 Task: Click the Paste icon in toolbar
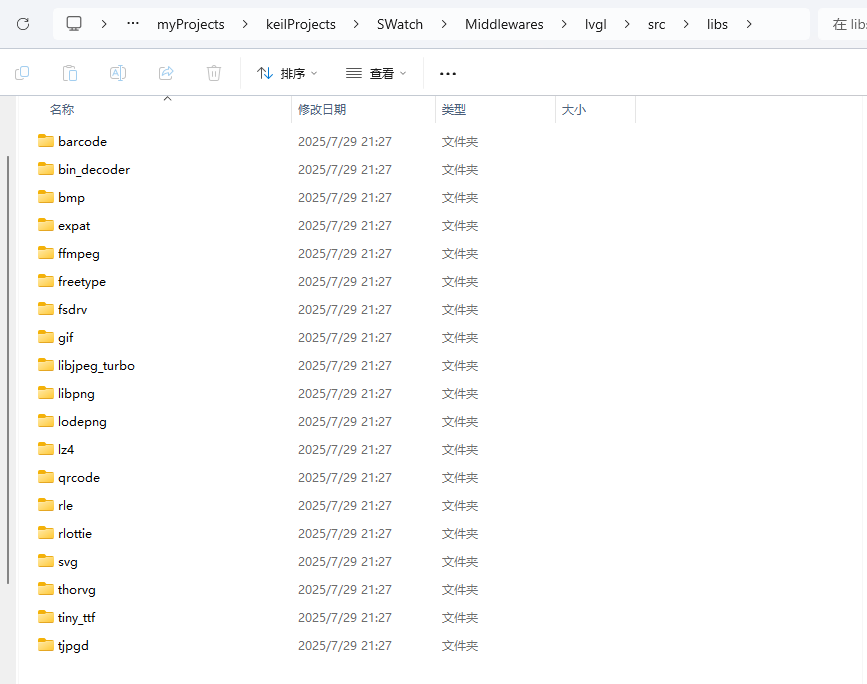70,73
